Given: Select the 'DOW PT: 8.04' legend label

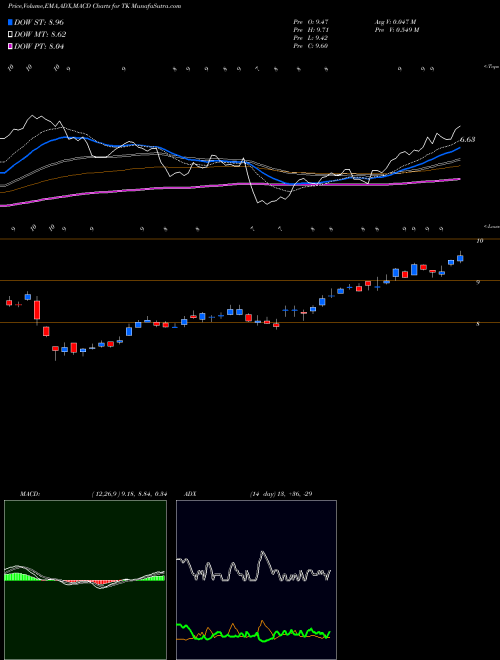Looking at the screenshot, I should point(39,47).
